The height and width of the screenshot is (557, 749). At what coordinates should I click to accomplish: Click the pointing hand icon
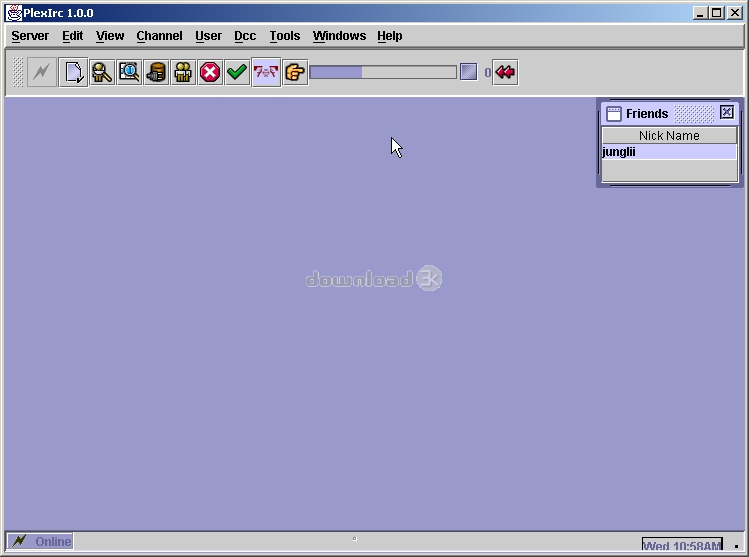pos(295,72)
